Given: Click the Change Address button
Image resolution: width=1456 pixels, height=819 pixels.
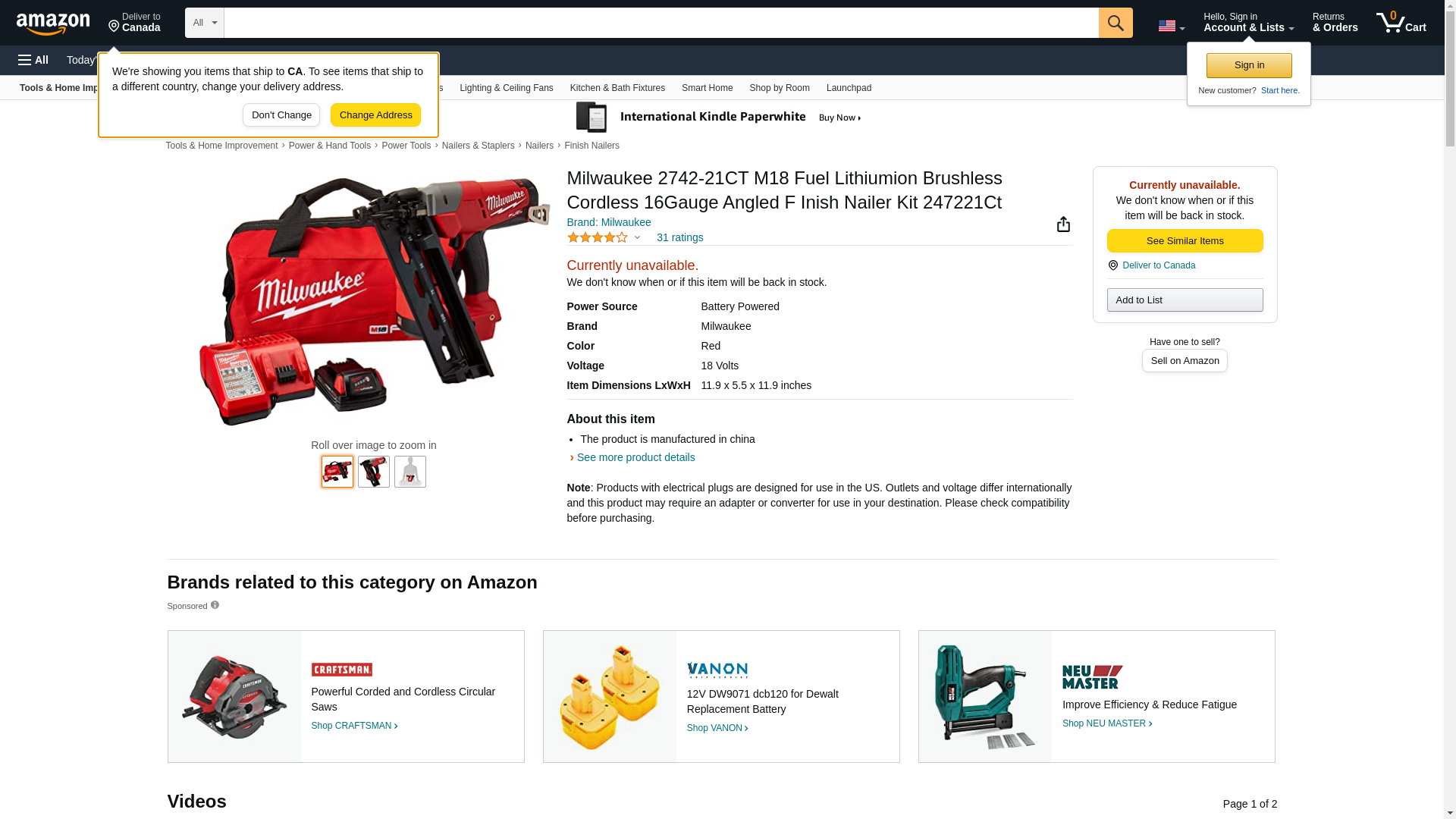Looking at the screenshot, I should coord(375,115).
